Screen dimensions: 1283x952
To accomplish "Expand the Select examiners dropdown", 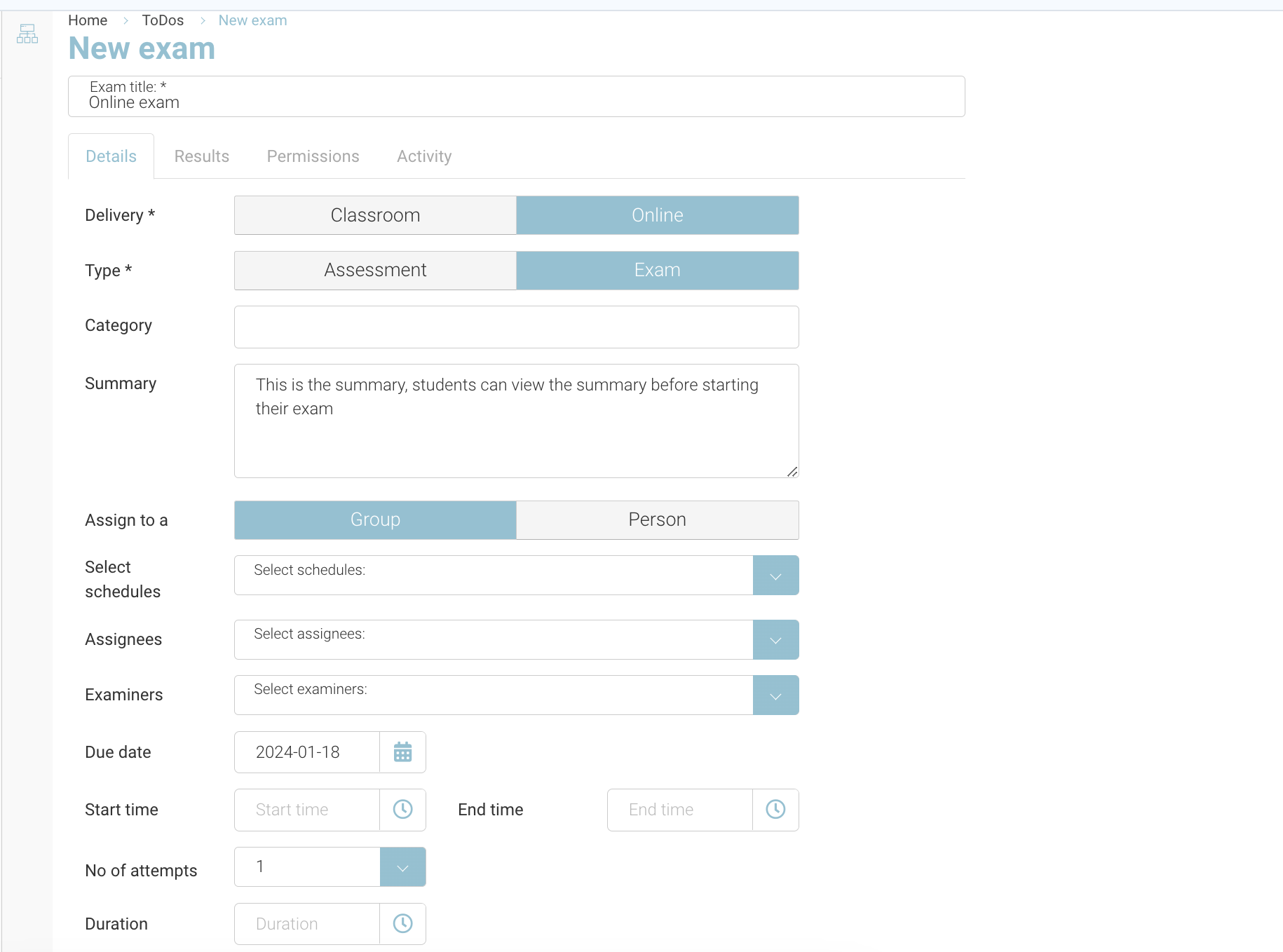I will [775, 695].
